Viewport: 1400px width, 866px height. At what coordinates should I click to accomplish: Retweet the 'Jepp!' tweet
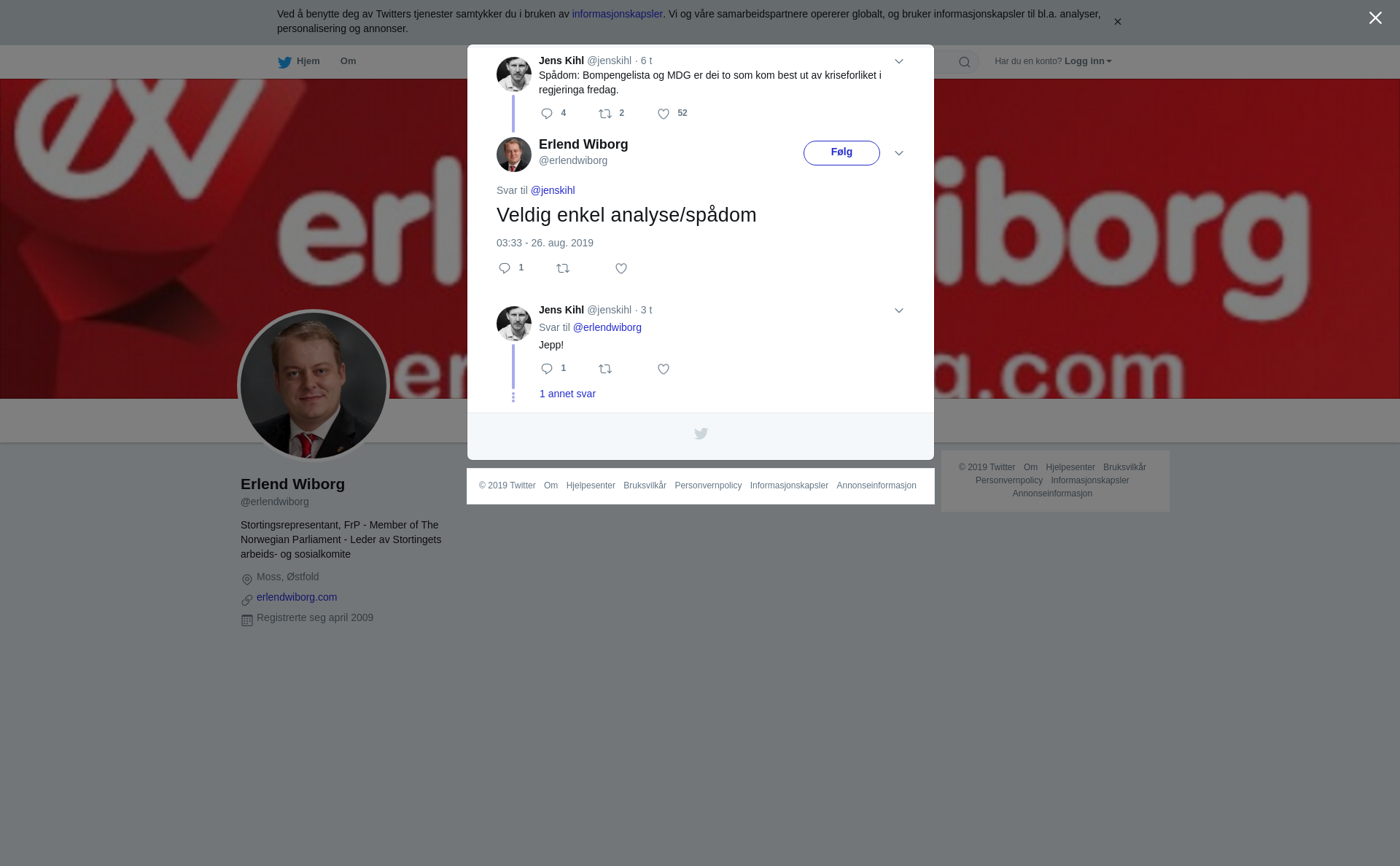[x=605, y=369]
